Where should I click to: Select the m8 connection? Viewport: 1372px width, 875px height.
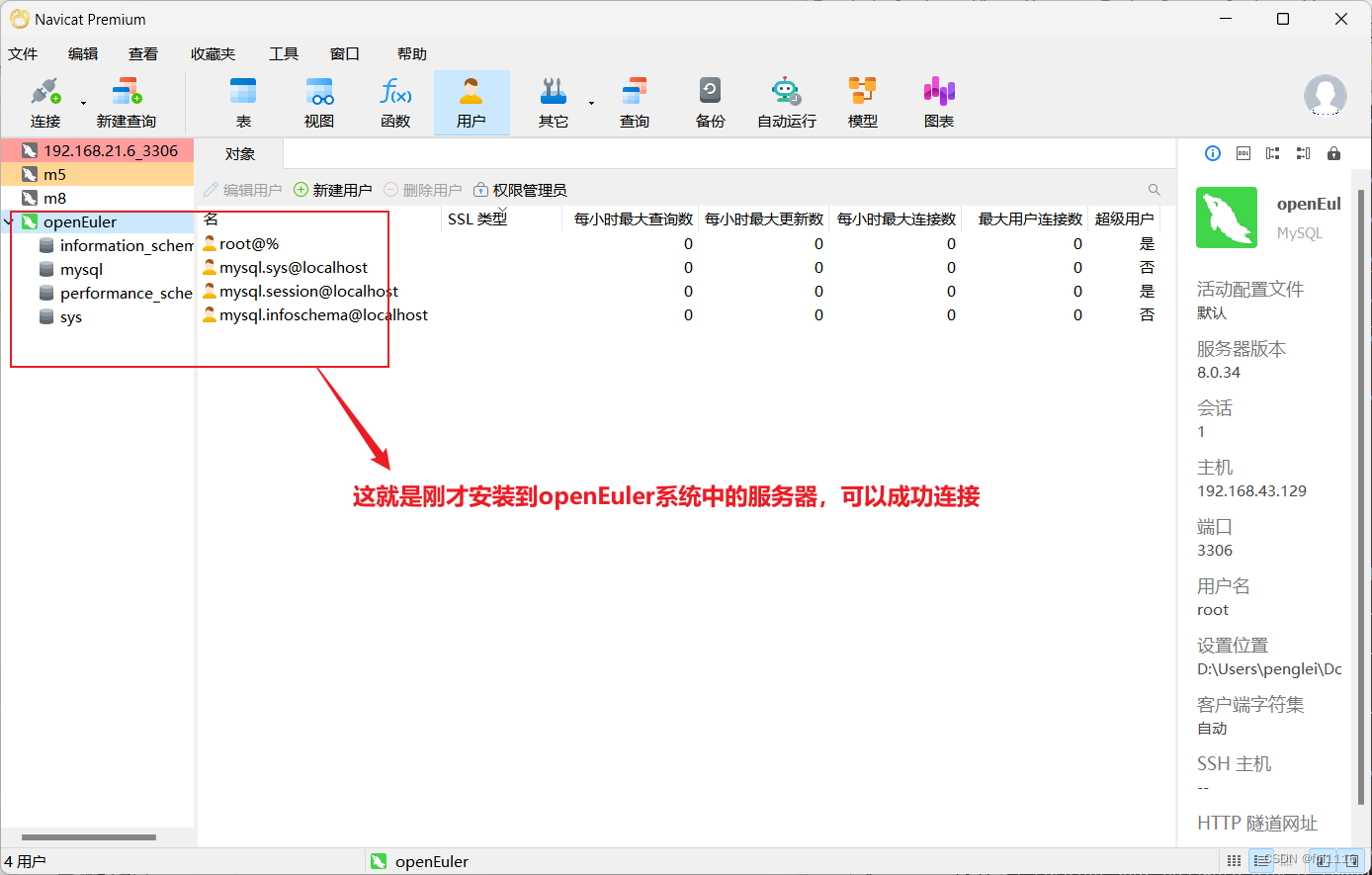[98, 198]
